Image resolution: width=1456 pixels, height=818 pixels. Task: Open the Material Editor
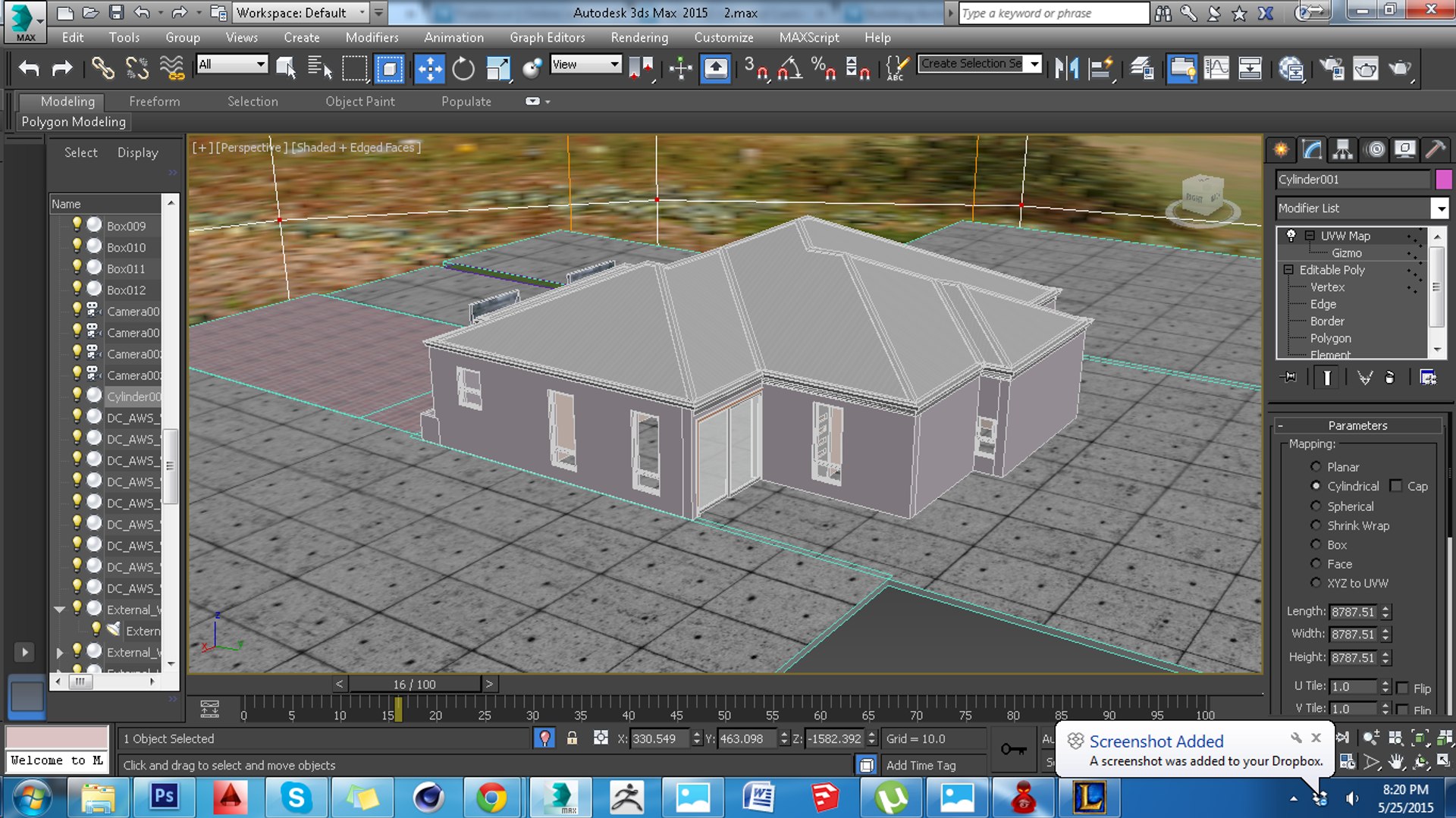[x=1291, y=69]
